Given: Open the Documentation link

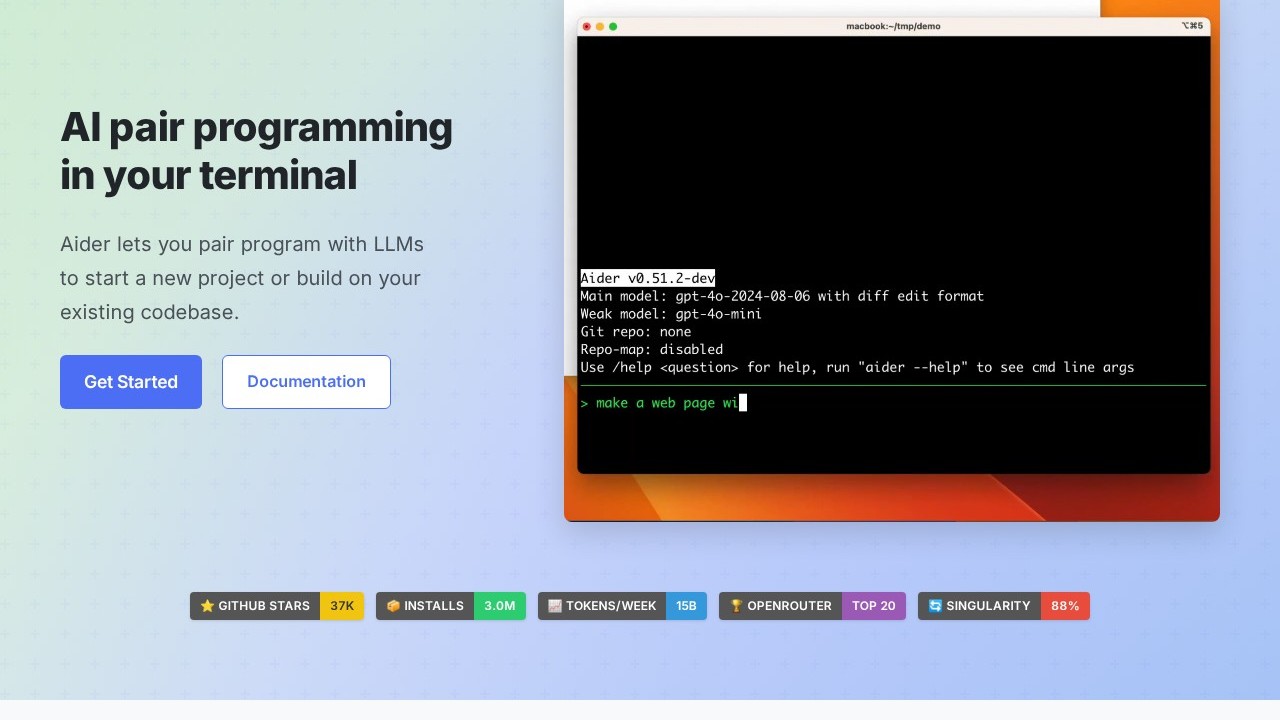Looking at the screenshot, I should tap(306, 382).
